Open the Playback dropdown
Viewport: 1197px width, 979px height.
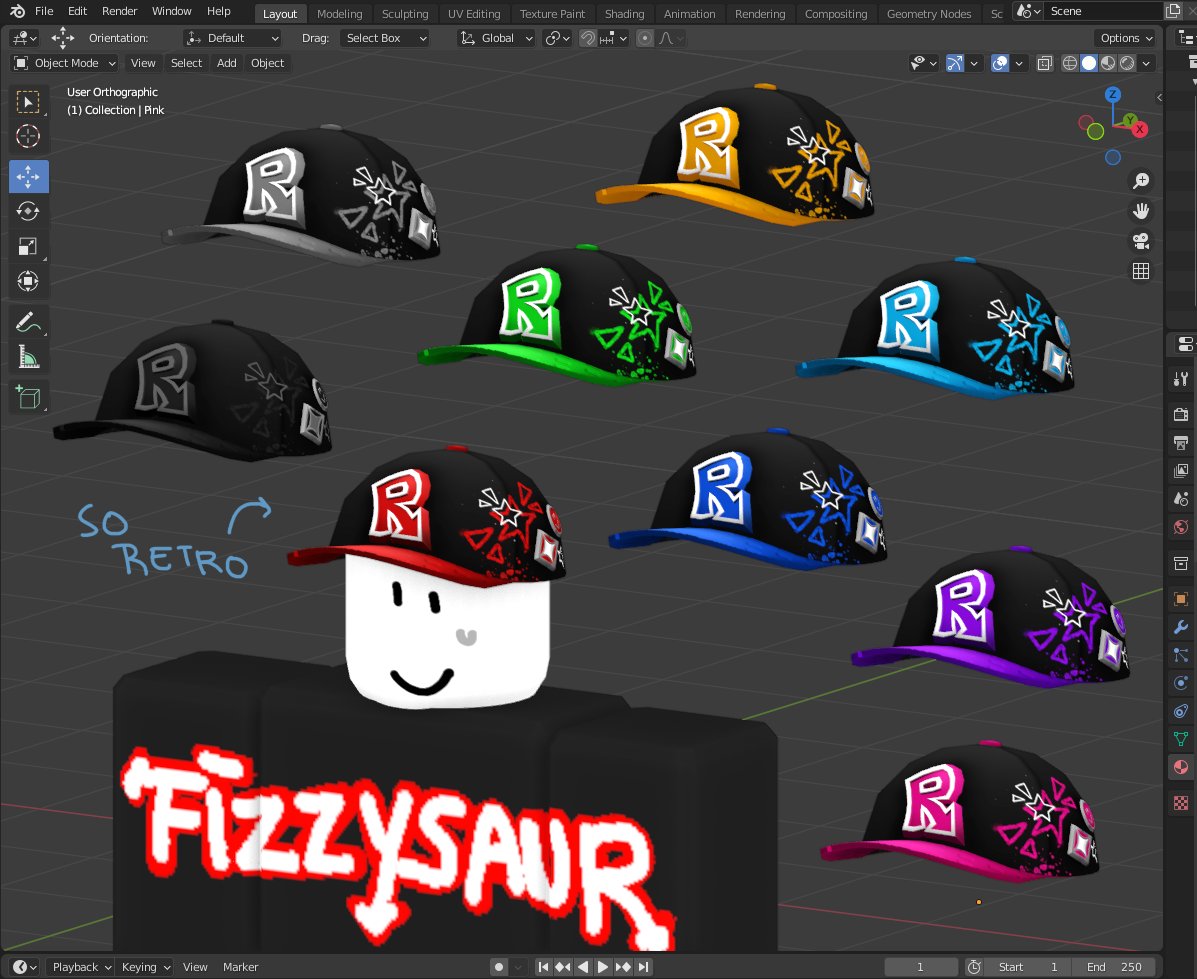[82, 967]
